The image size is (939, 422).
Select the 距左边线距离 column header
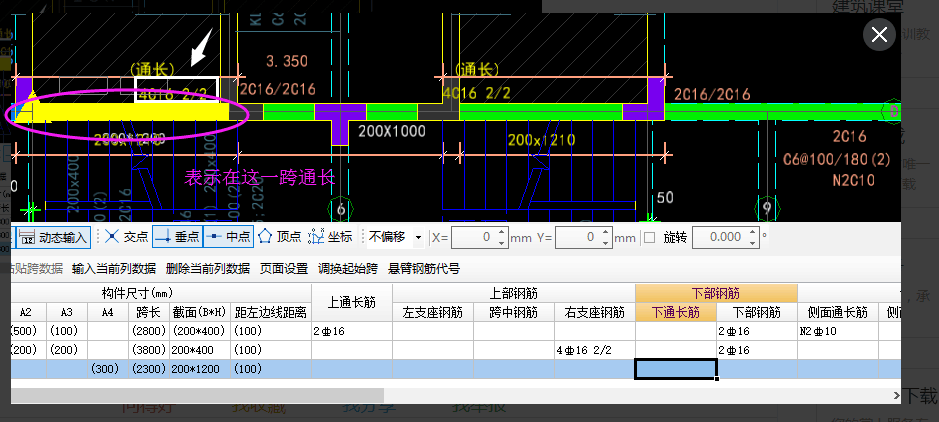271,312
